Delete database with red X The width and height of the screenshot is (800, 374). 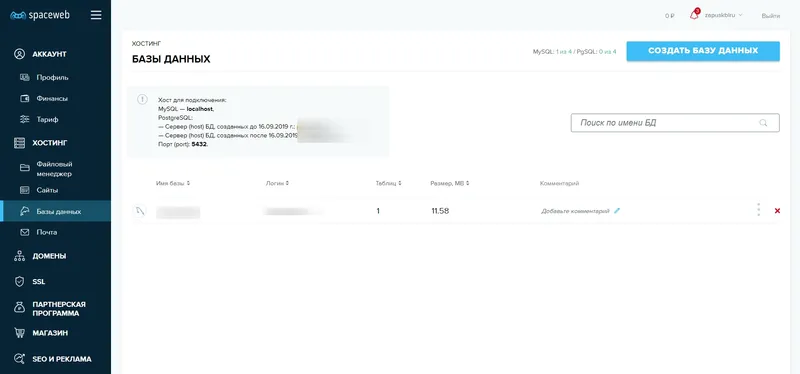tap(777, 211)
